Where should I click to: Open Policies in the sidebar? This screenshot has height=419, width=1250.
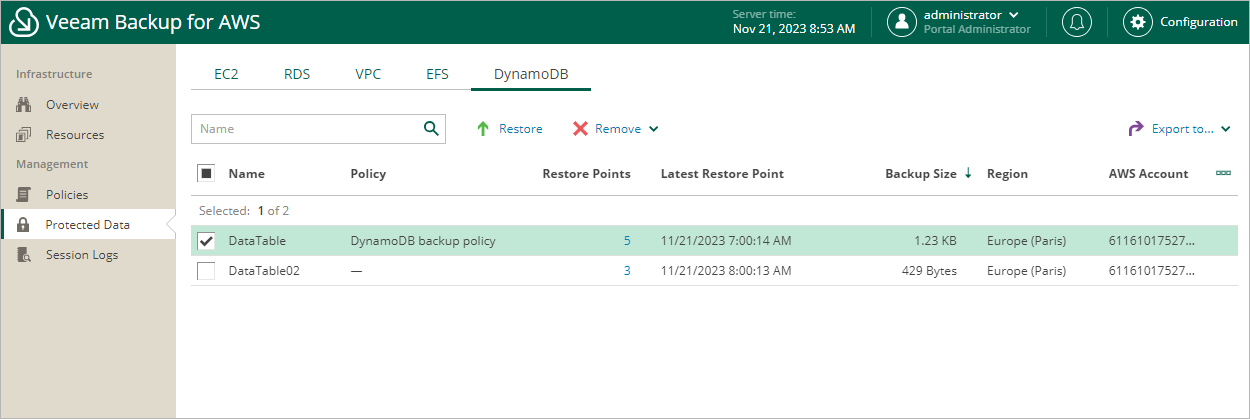[x=67, y=195]
